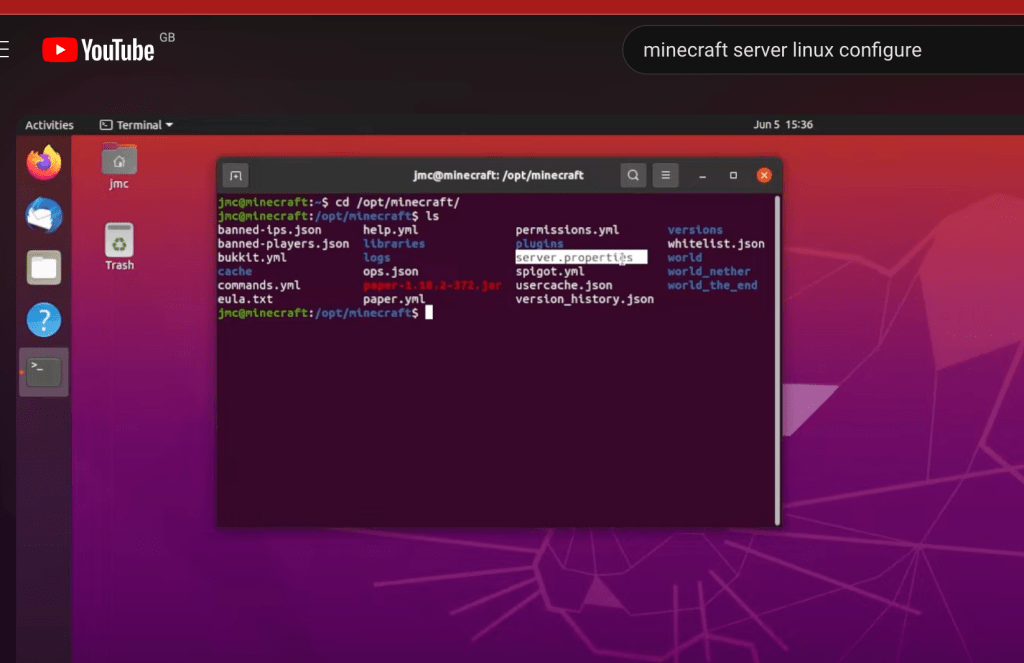Click the world_nether directory name
1024x663 pixels.
[709, 271]
